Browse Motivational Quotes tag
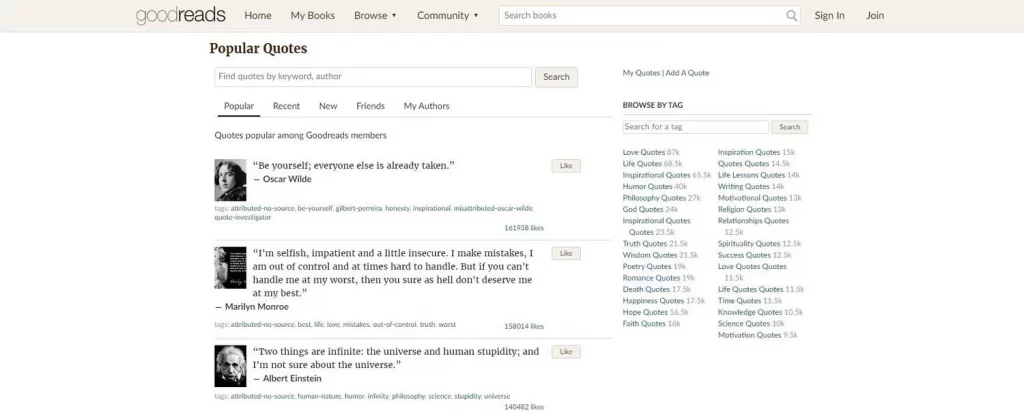The image size is (1024, 413). coord(752,198)
